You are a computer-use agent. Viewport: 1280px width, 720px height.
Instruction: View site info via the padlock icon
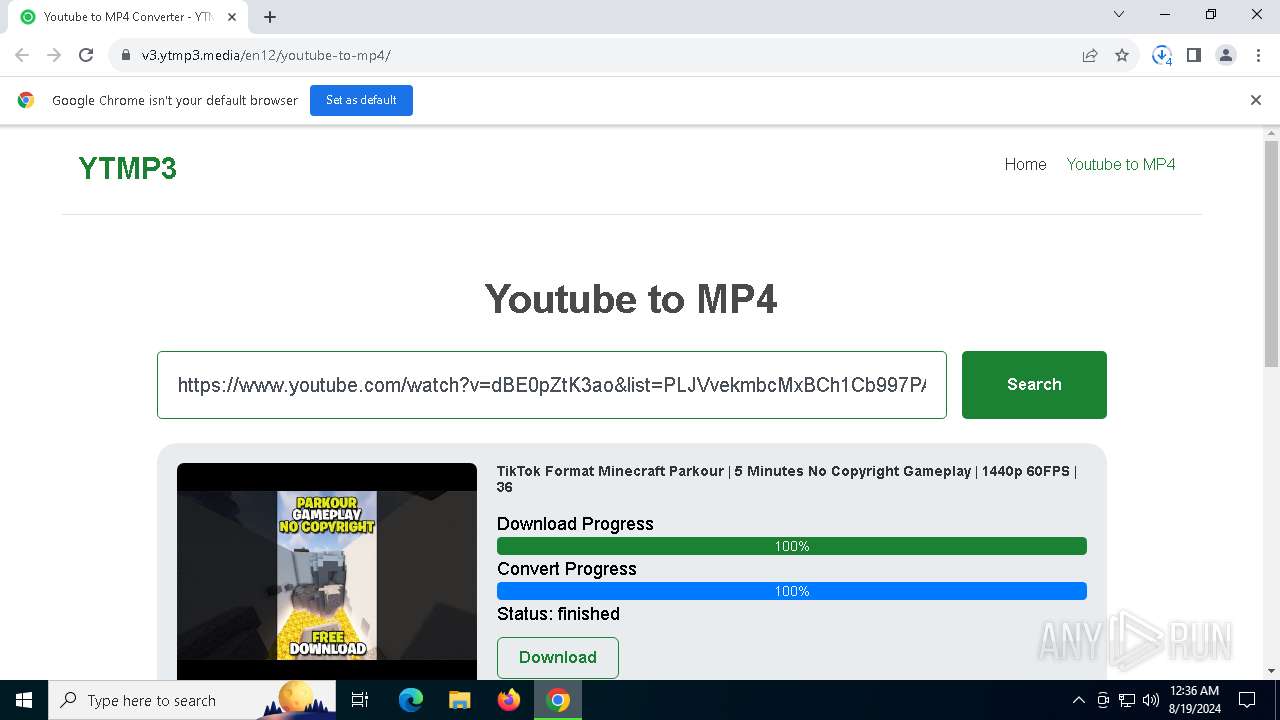point(126,55)
